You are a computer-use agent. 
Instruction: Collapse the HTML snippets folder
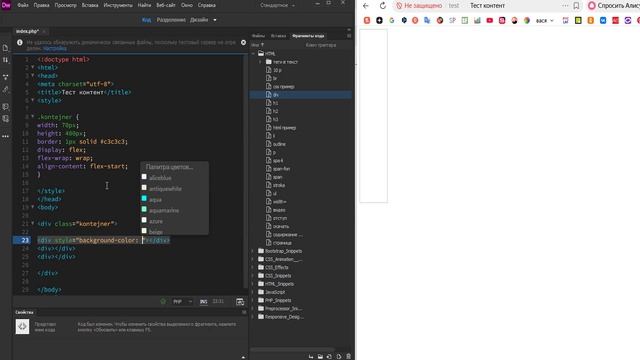coord(253,53)
